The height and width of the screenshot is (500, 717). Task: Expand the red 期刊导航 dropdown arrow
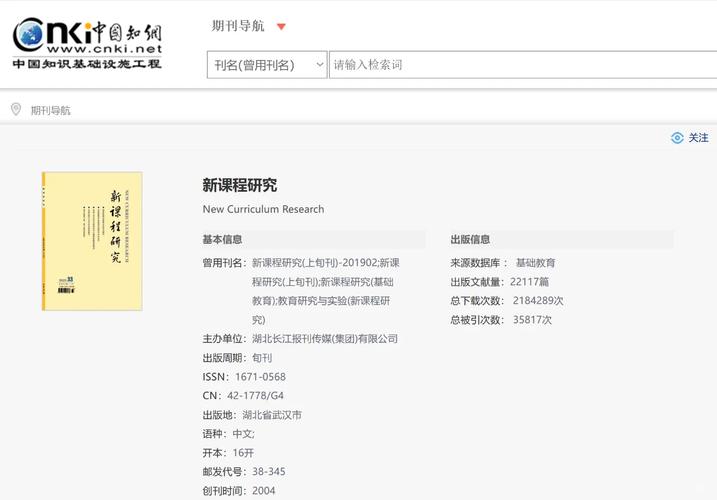281,27
